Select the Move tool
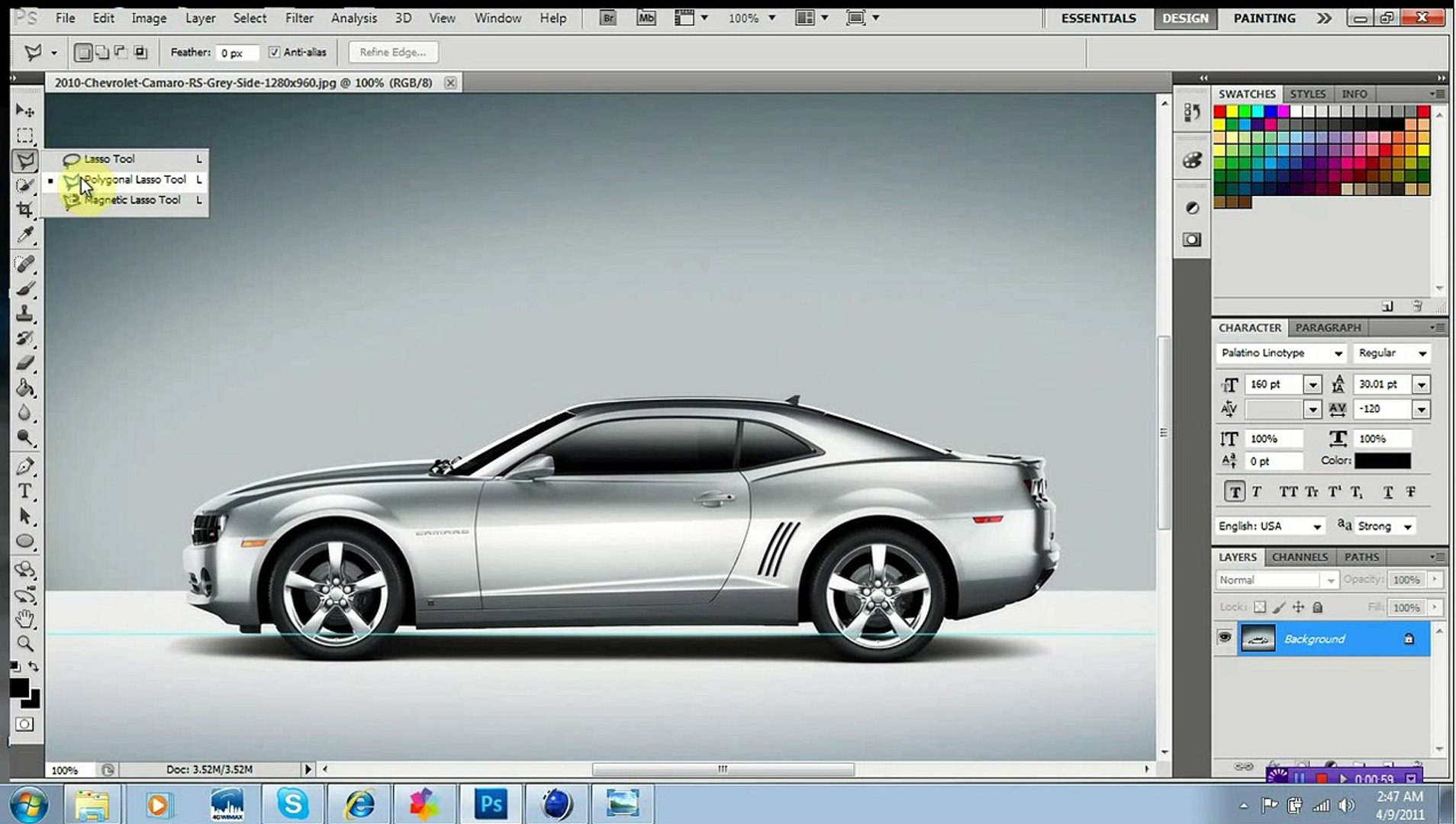The width and height of the screenshot is (1456, 824). pos(25,111)
